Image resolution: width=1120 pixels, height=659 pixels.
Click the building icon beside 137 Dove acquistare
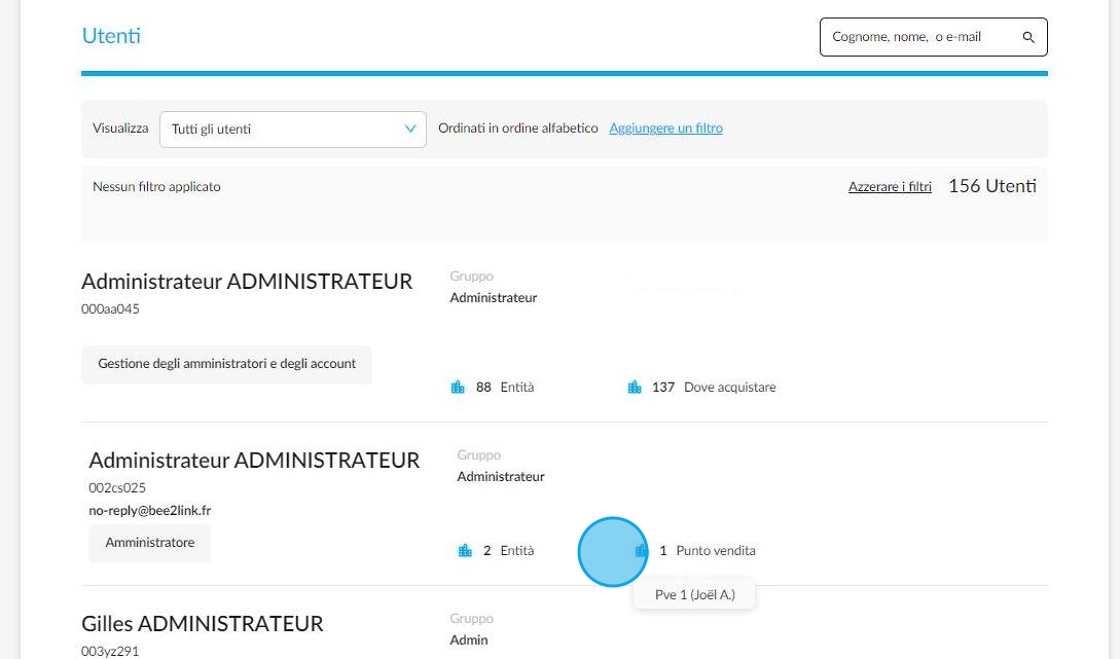(x=634, y=387)
